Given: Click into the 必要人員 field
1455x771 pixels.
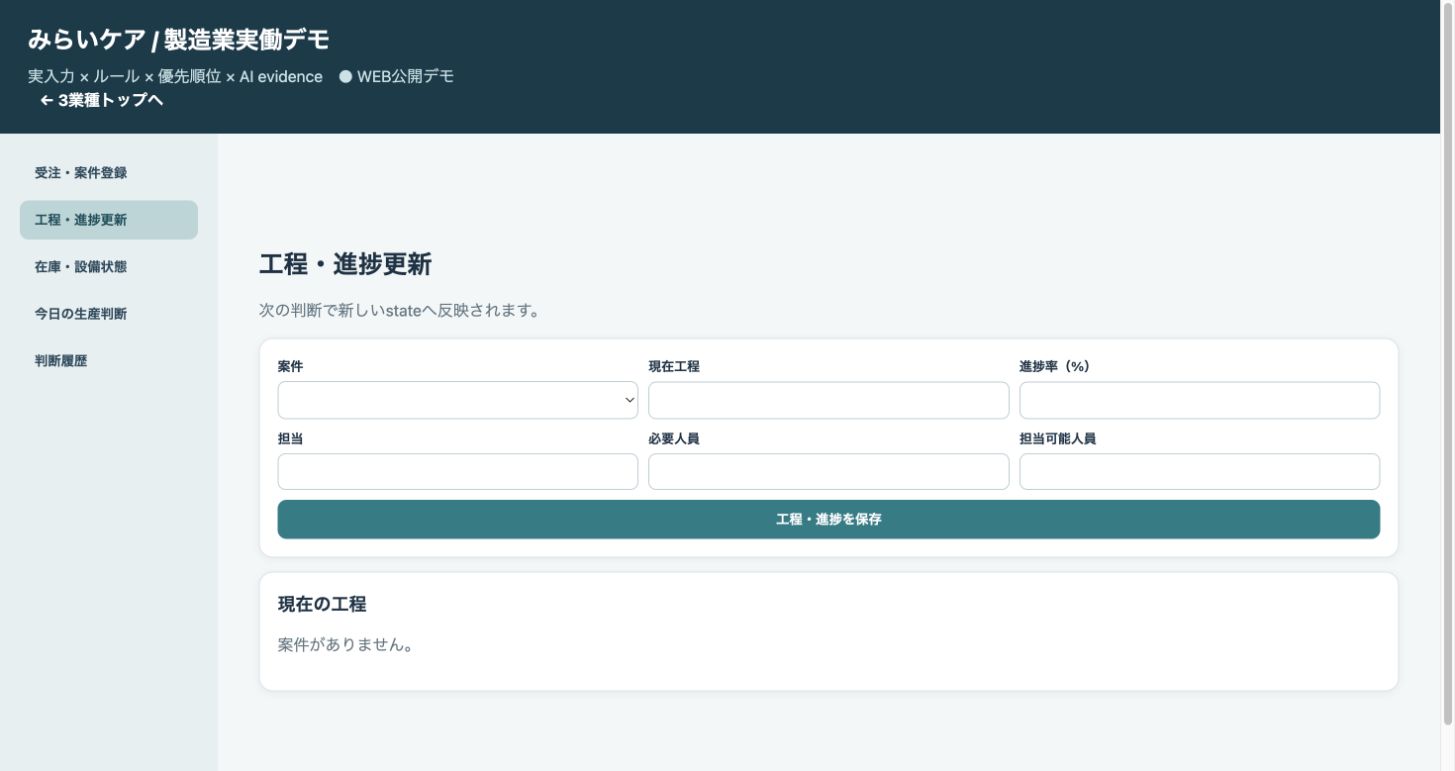Looking at the screenshot, I should (828, 472).
